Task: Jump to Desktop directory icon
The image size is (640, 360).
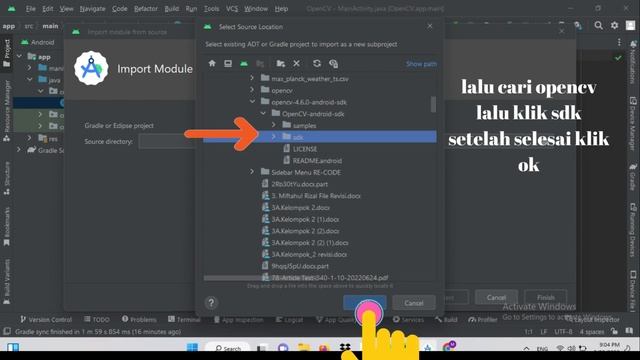Action: (228, 64)
